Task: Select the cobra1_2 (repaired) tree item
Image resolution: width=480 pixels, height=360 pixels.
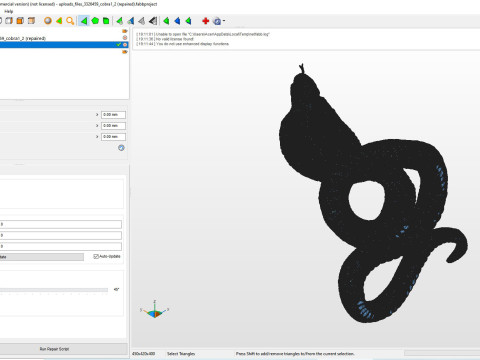Action: (x=23, y=38)
